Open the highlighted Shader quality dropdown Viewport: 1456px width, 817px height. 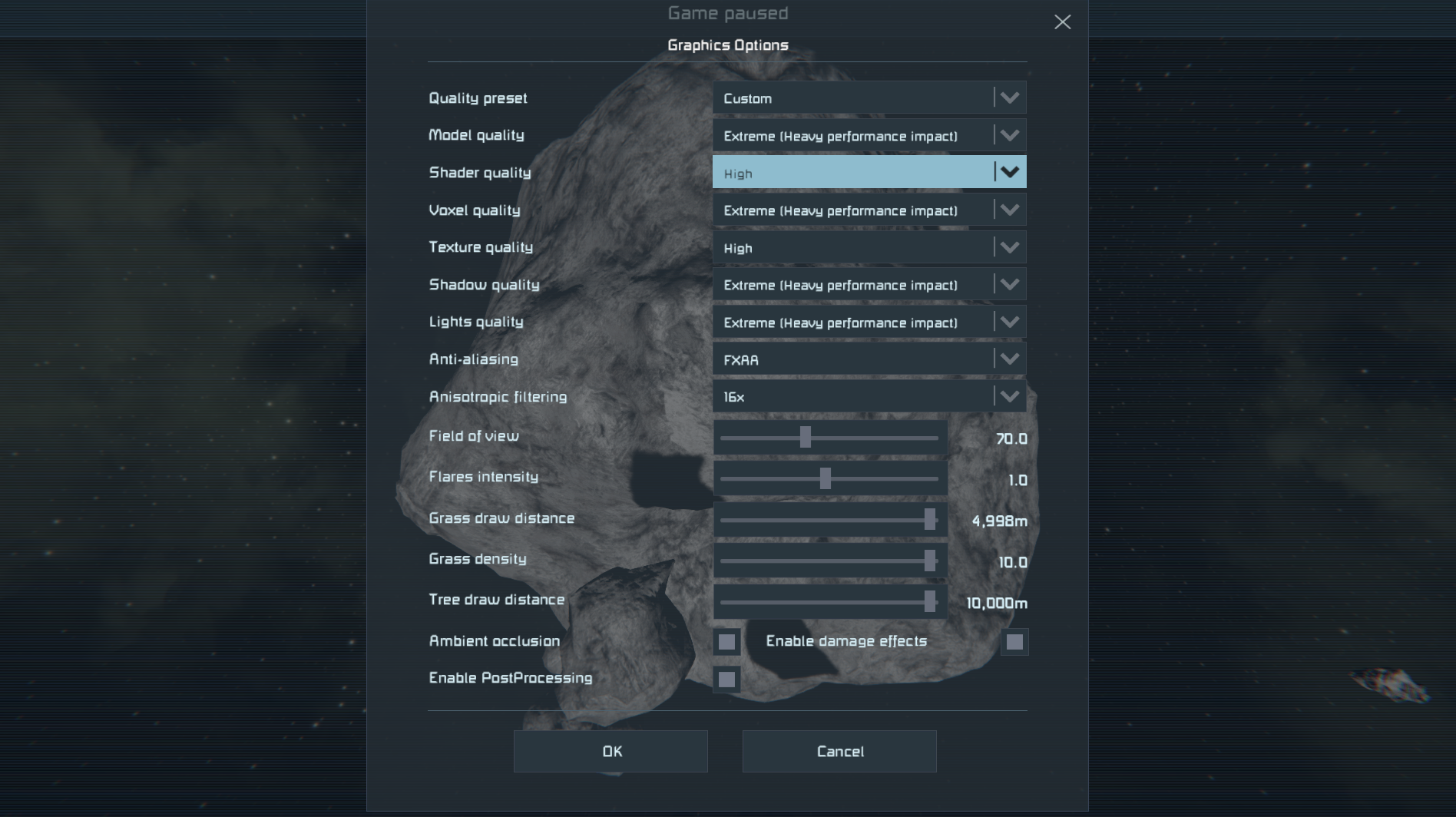(x=869, y=173)
